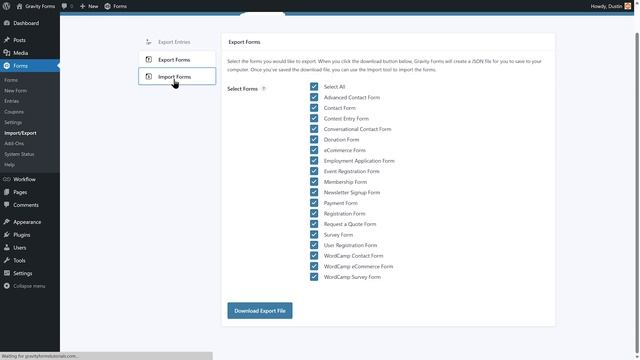Open the Add-Ons submenu item
The image size is (640, 360).
click(x=14, y=143)
